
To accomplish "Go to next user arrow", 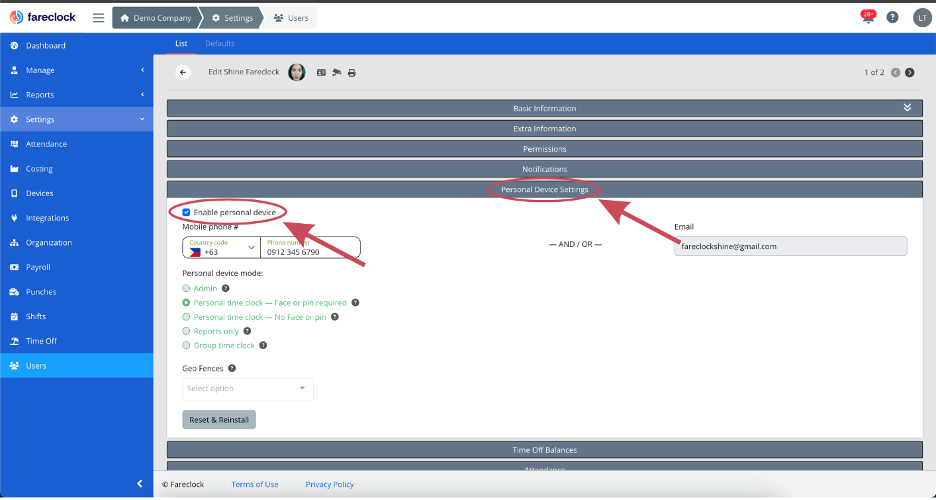I will [909, 72].
